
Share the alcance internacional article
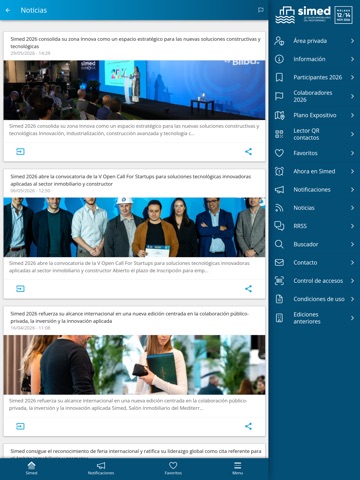(x=248, y=426)
